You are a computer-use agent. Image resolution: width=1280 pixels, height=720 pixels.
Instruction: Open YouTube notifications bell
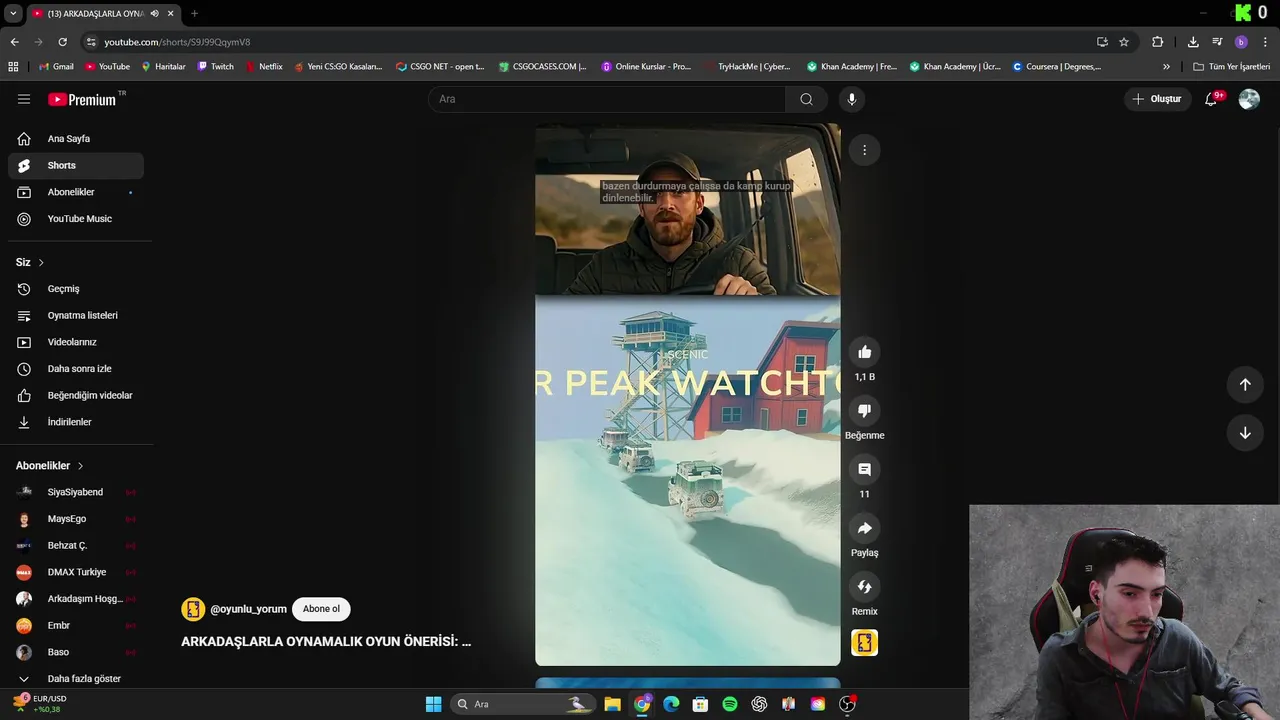(1211, 99)
